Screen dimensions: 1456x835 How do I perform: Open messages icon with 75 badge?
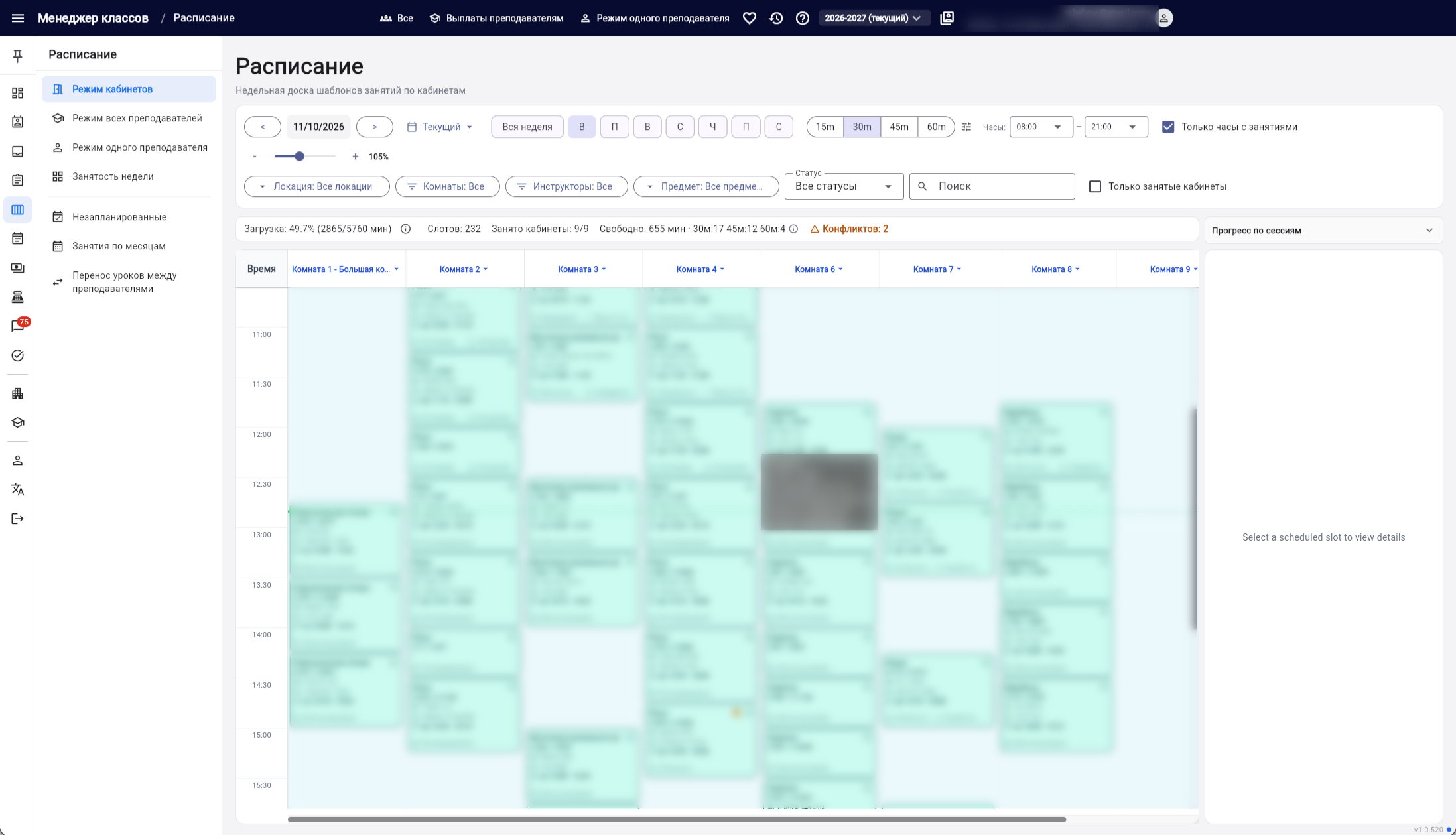tap(18, 326)
